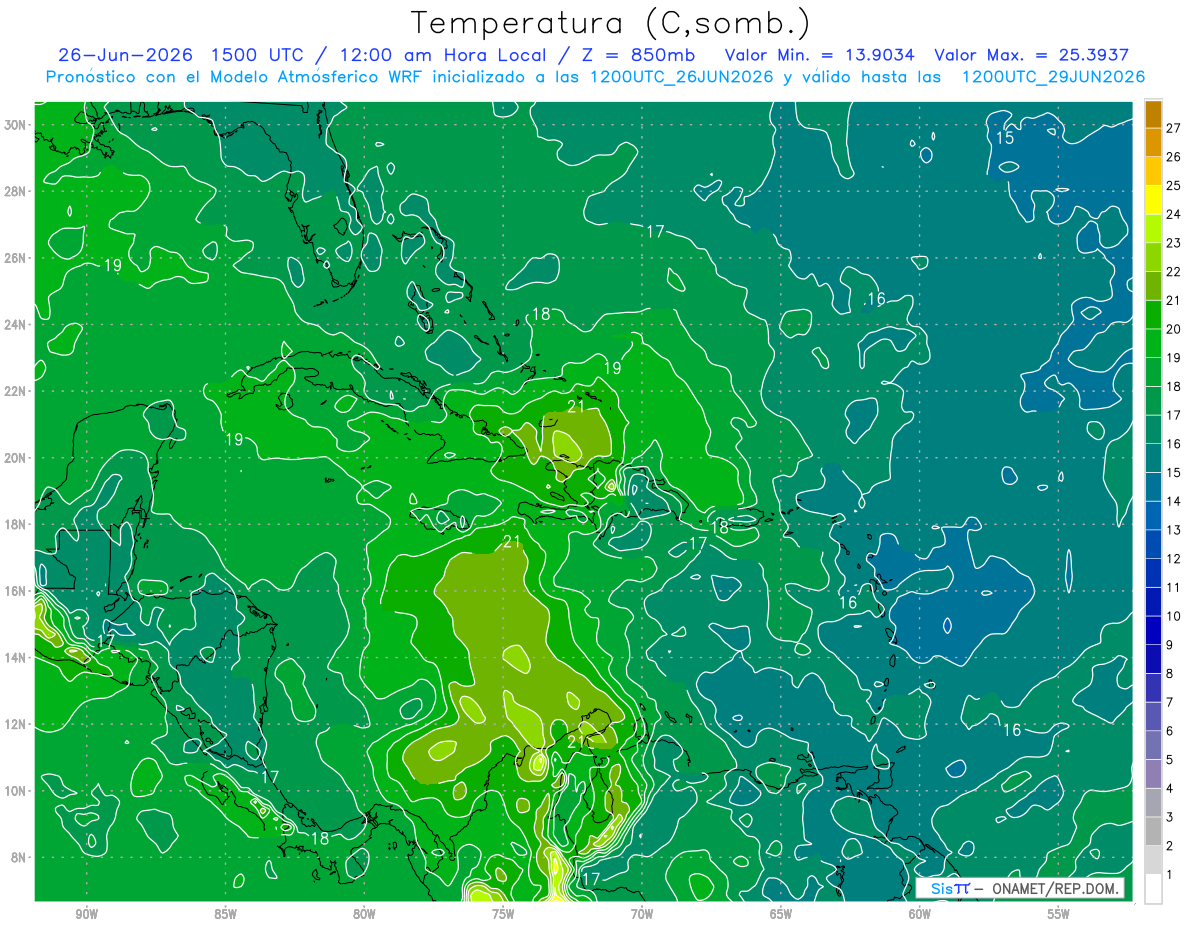Click the "Sisπ" logo text
The width and height of the screenshot is (1200, 927).
951,889
